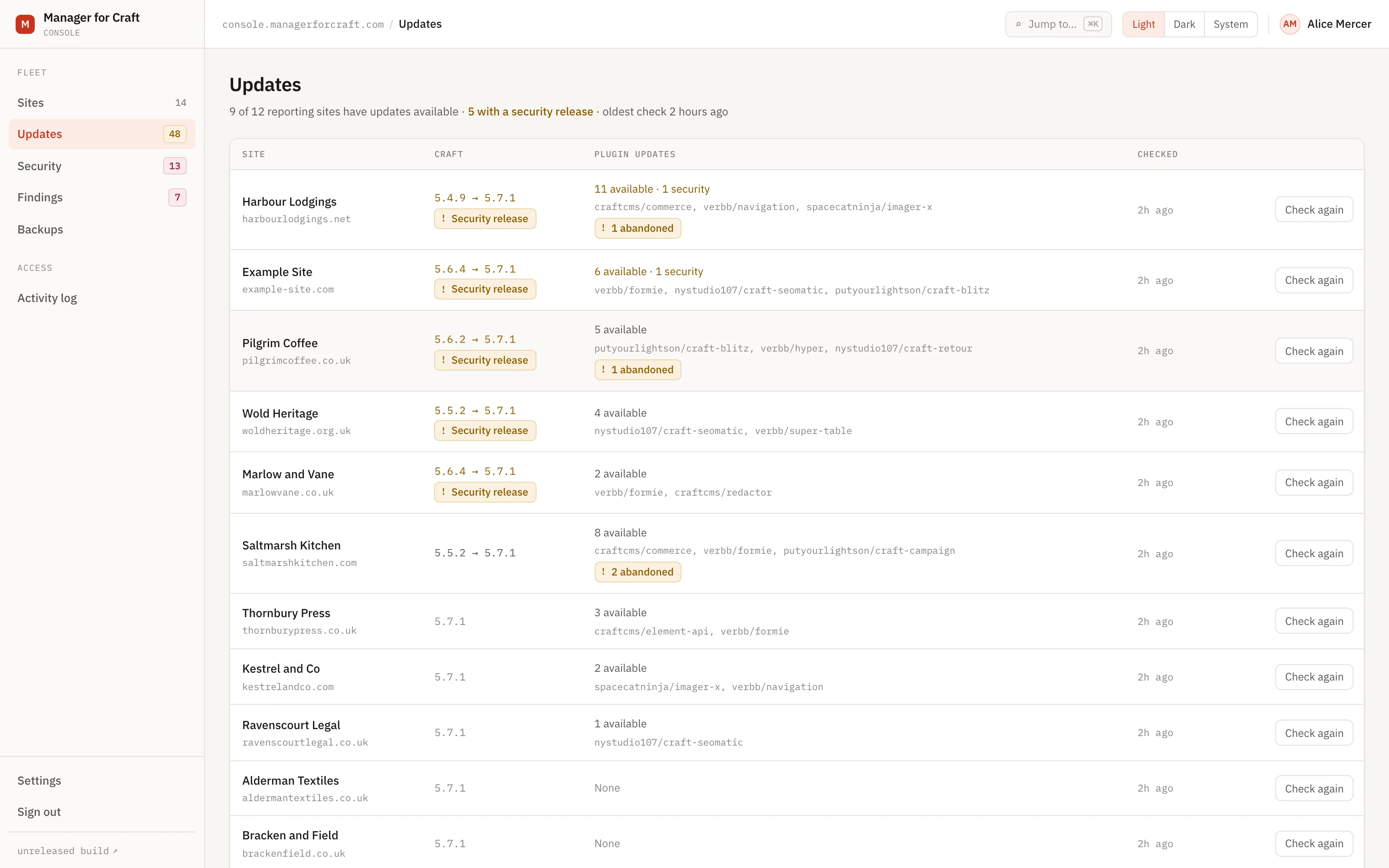This screenshot has height=868, width=1389.
Task: Check again for Harbour Lodgings
Action: [x=1314, y=210]
